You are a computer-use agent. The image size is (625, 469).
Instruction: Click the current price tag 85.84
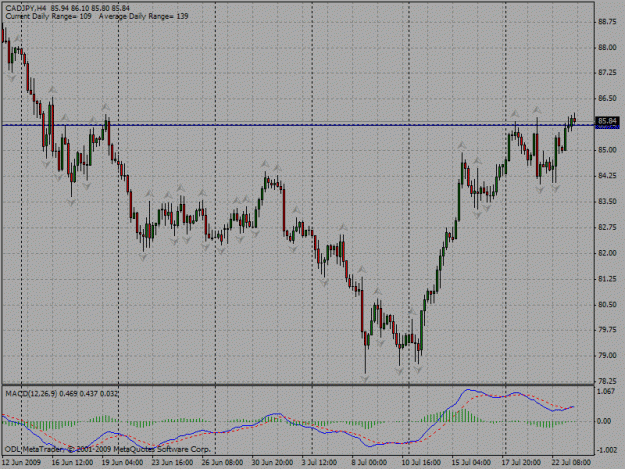(x=607, y=121)
